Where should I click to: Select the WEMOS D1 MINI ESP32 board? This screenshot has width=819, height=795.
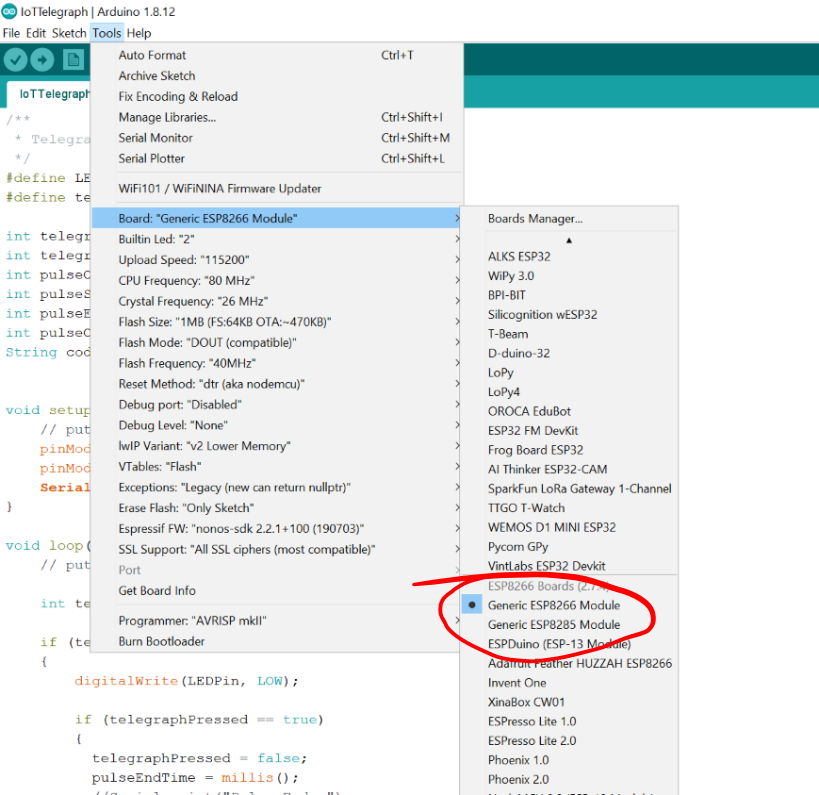[x=569, y=527]
